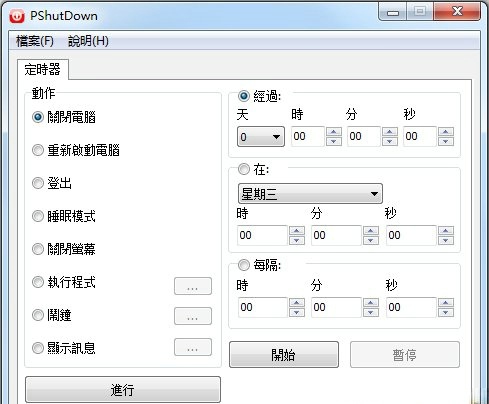Image resolution: width=489 pixels, height=404 pixels.
Task: Decrease seconds in 每隔 group
Action: 446,312
